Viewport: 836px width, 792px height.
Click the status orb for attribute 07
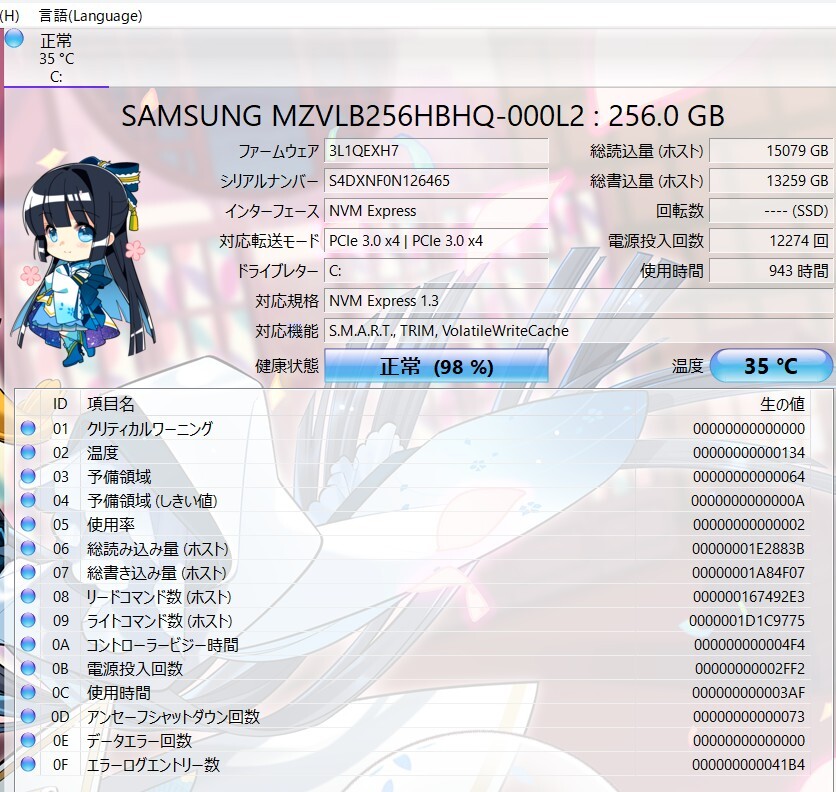coord(28,572)
